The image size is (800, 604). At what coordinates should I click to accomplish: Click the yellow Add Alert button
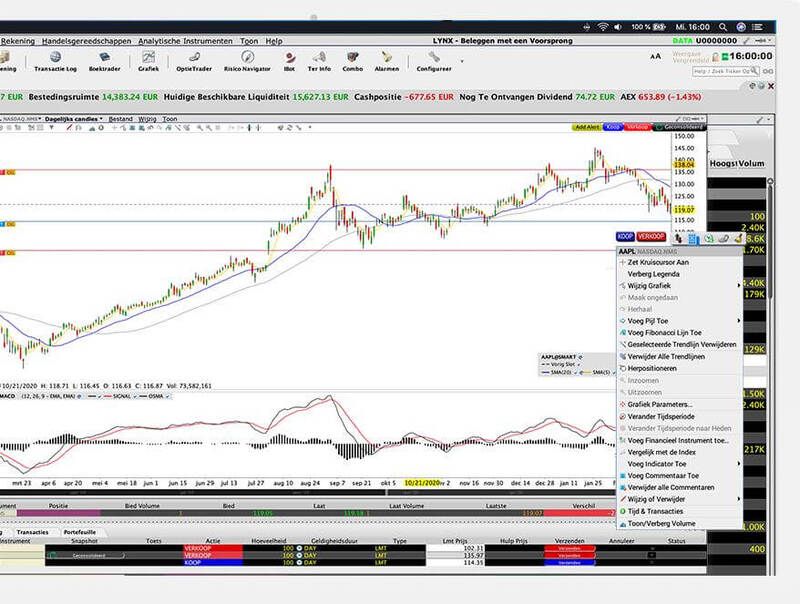pyautogui.click(x=587, y=127)
